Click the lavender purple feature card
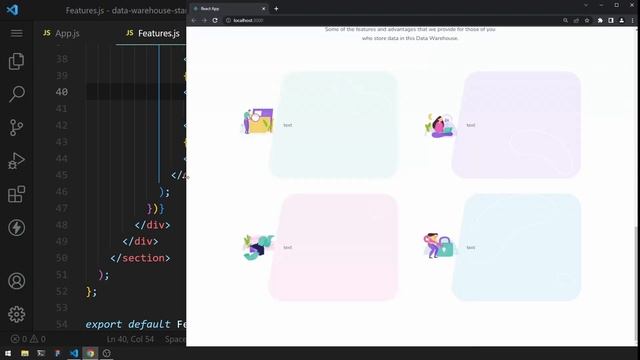Image resolution: width=640 pixels, height=360 pixels. [516, 125]
